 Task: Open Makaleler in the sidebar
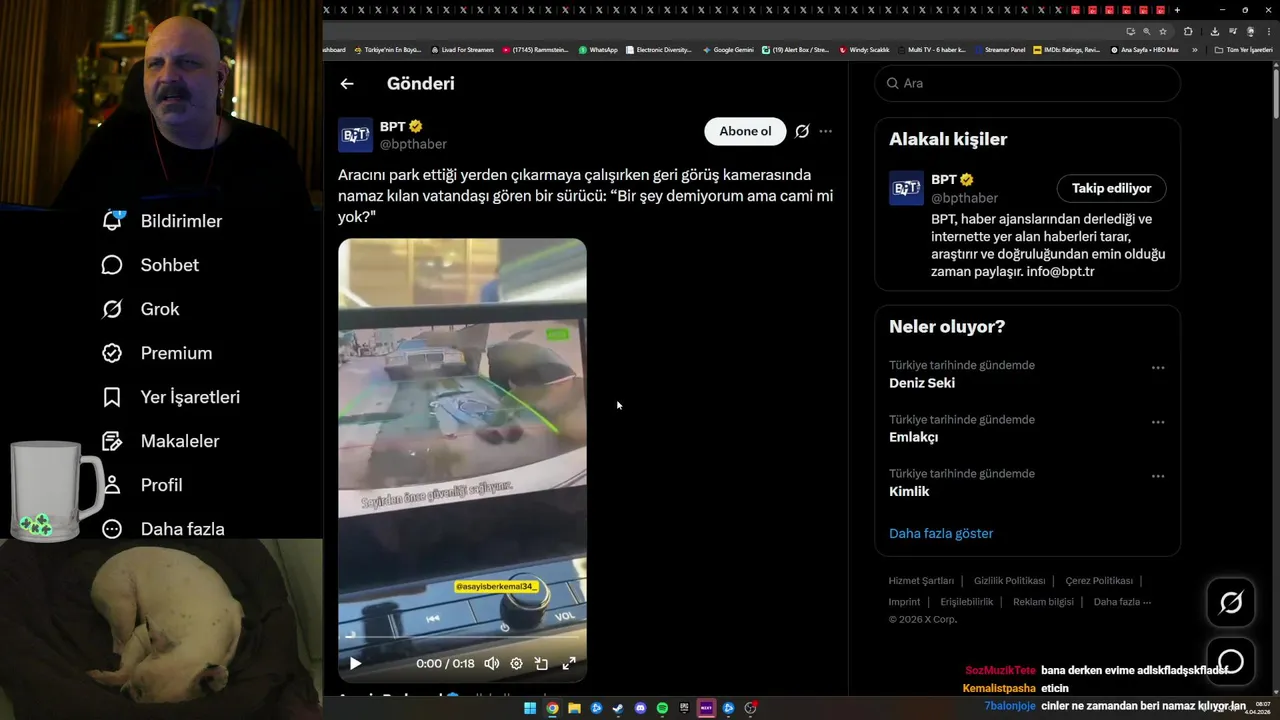(160, 441)
